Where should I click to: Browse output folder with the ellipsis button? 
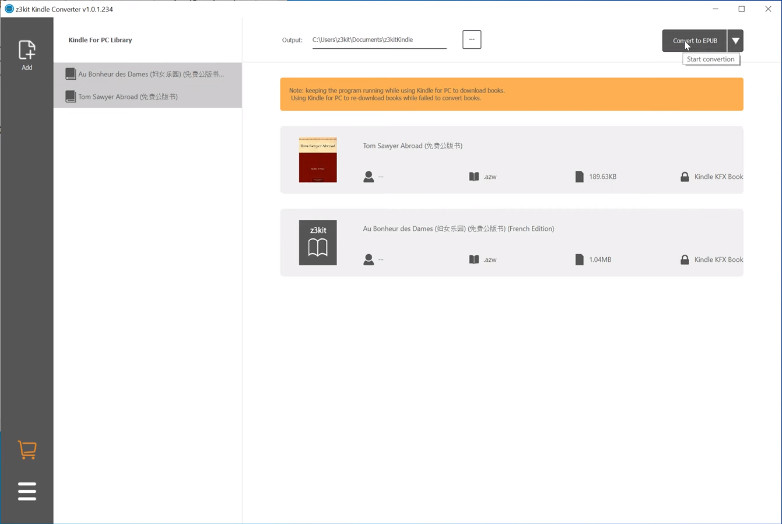coord(471,39)
